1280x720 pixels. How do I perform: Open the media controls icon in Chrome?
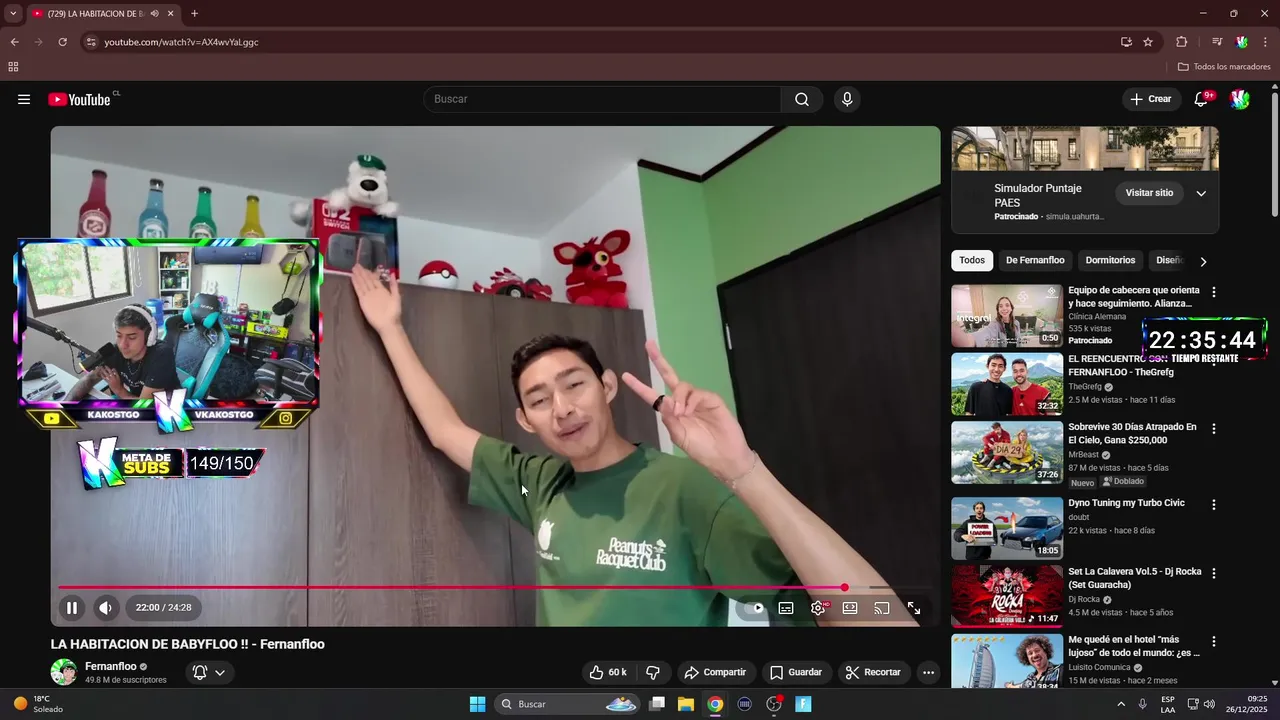click(x=1217, y=42)
